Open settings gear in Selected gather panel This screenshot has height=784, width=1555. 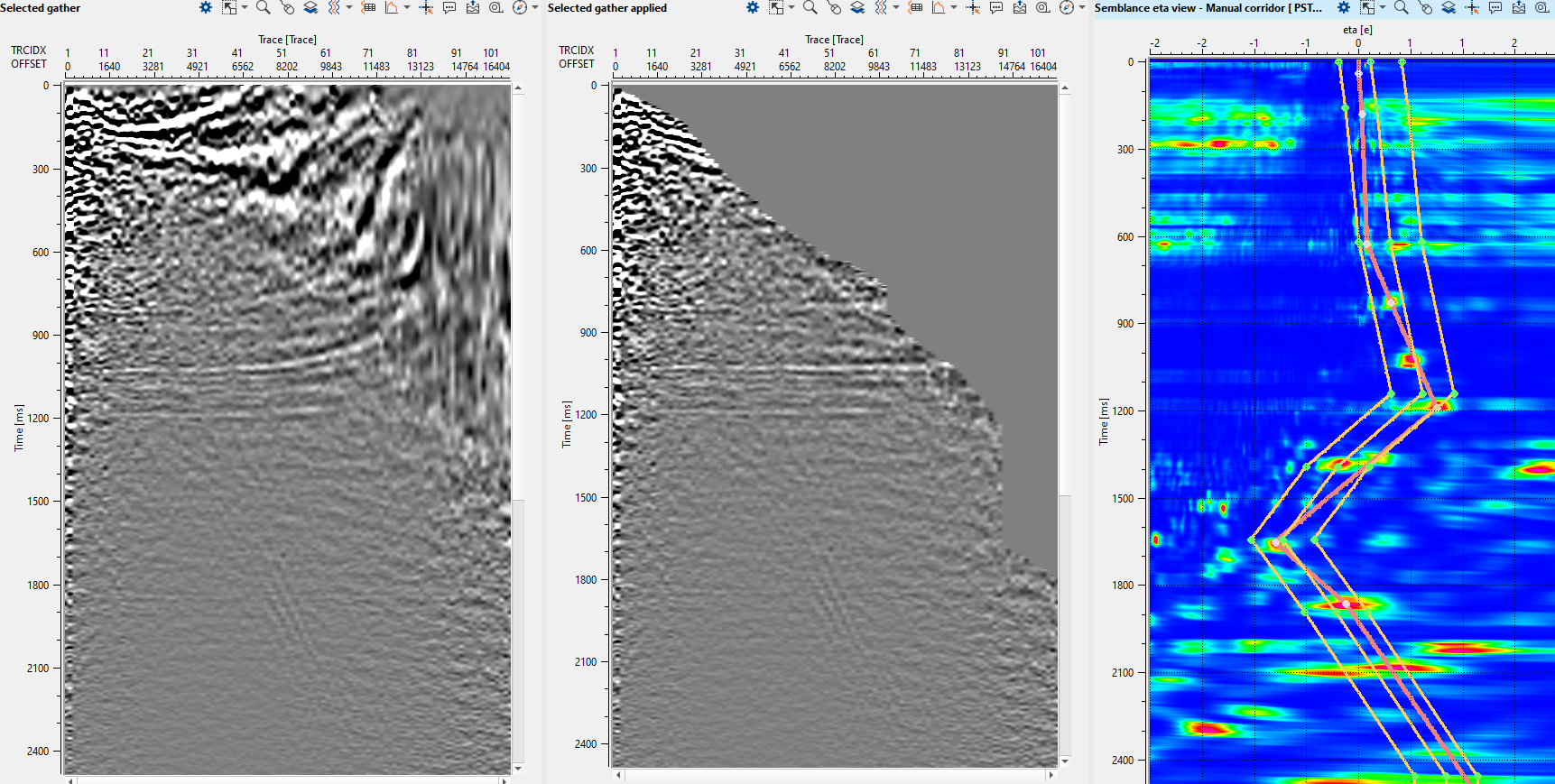coord(206,7)
